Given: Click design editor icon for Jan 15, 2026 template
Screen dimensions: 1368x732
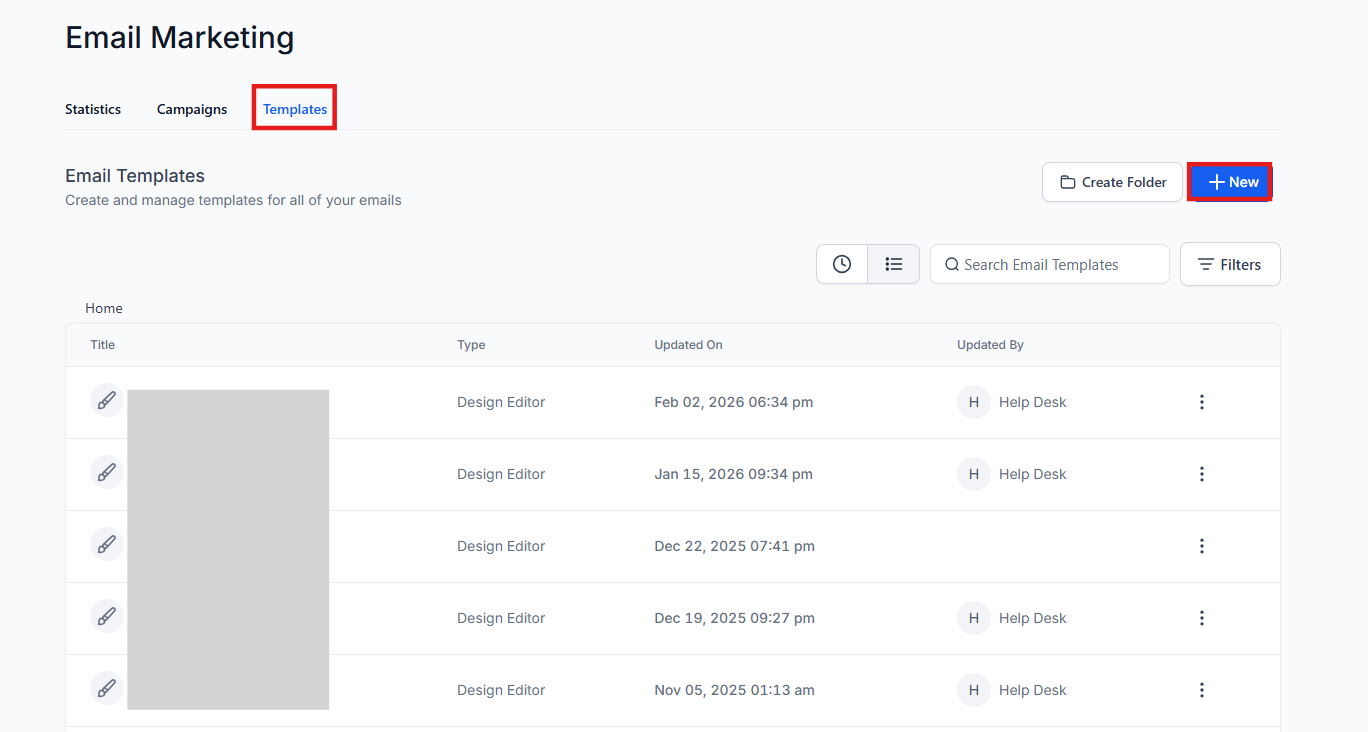Looking at the screenshot, I should click(107, 473).
